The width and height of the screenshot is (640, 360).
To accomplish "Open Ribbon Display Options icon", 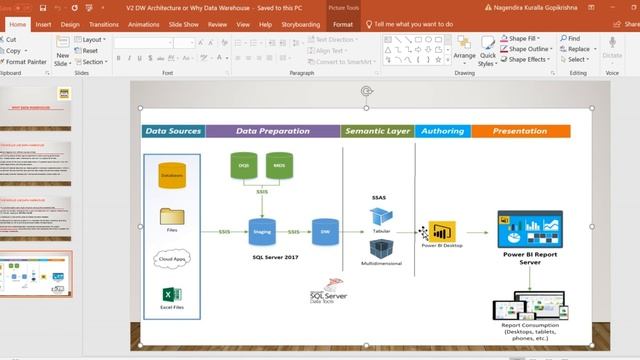I will pyautogui.click(x=591, y=8).
